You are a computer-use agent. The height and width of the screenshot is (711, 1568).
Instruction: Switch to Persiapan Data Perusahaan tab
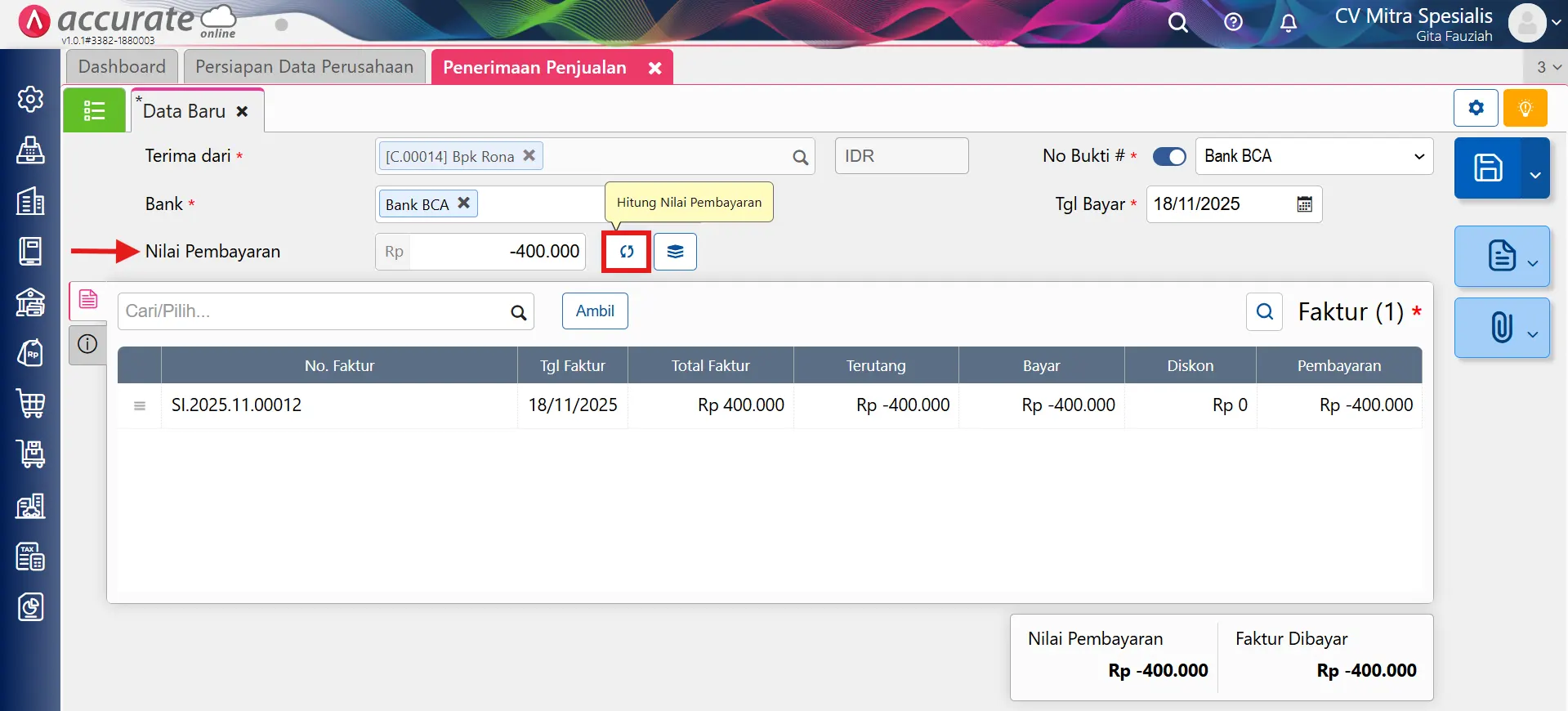304,67
